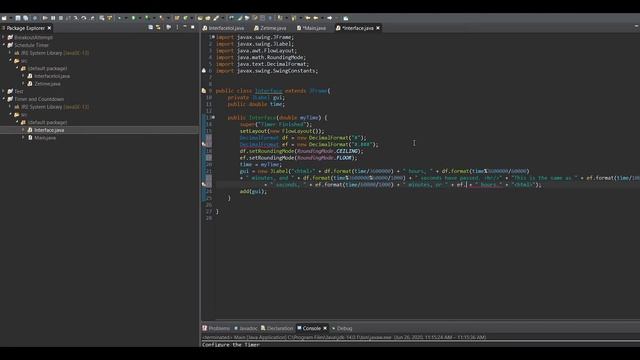This screenshot has width=640, height=360.
Task: Expand the Zetime.java tree node
Action: [x=23, y=84]
